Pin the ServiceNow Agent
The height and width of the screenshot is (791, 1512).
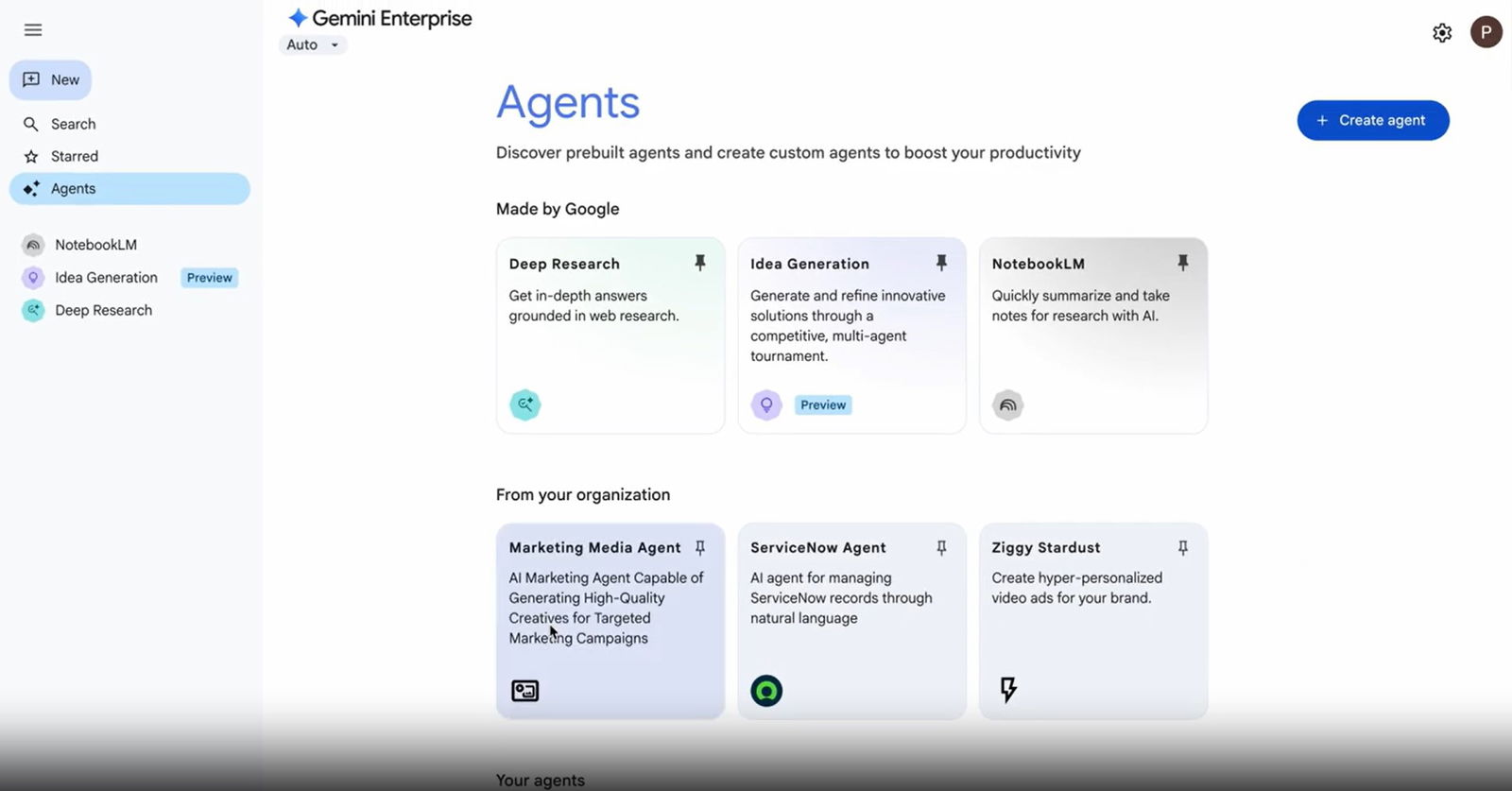point(941,548)
